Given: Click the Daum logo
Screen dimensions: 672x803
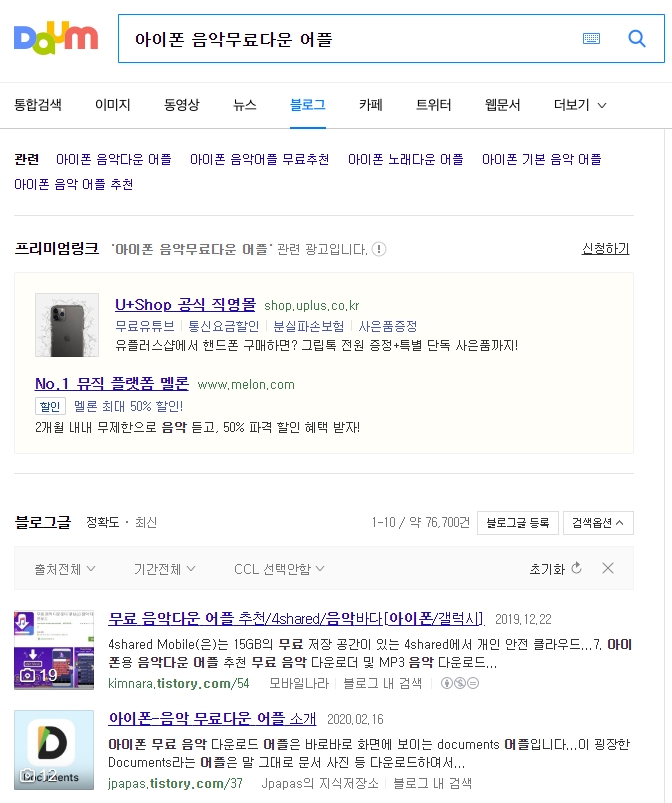Looking at the screenshot, I should [56, 38].
